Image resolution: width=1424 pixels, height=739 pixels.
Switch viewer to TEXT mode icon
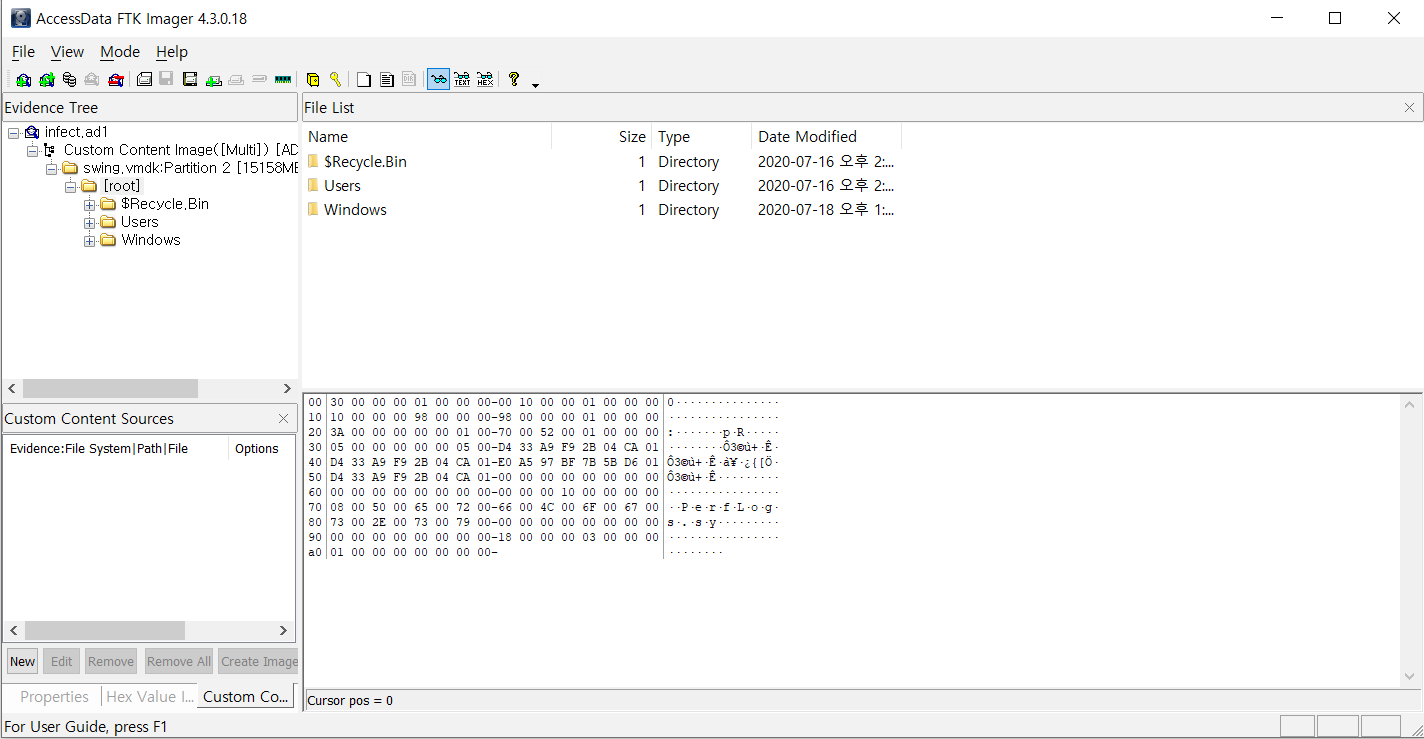(x=462, y=79)
